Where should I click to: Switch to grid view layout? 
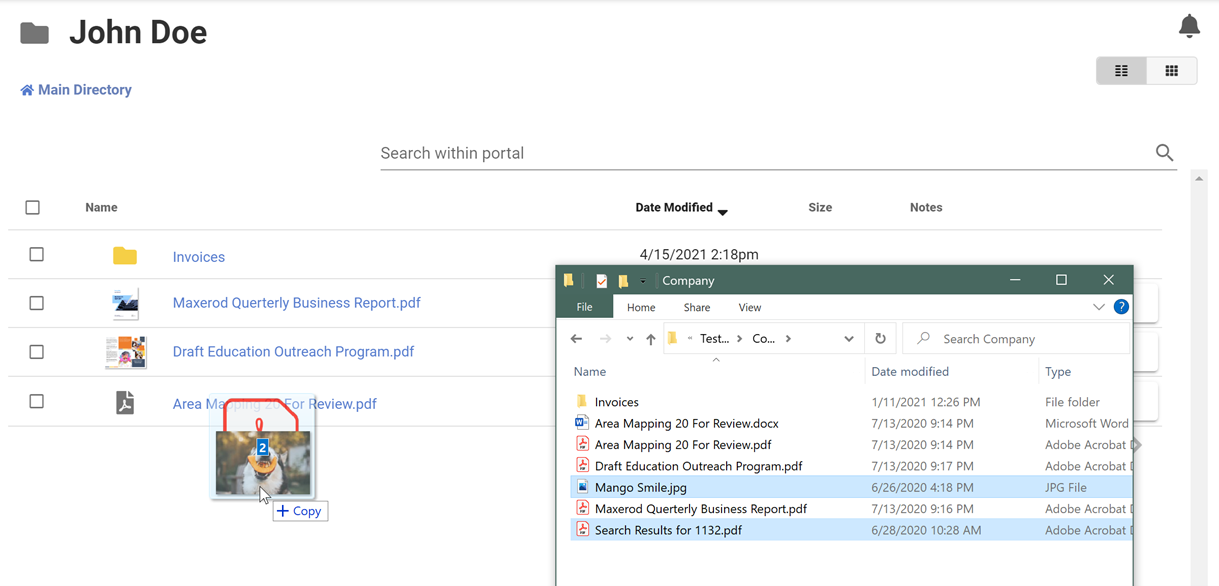click(1172, 71)
